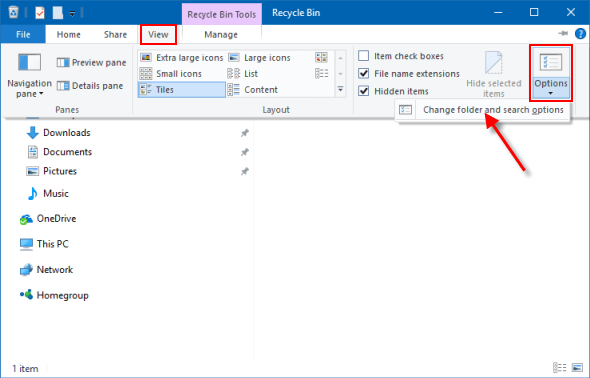Switch to large thumbnails view in status bar
590x378 pixels.
tap(577, 367)
